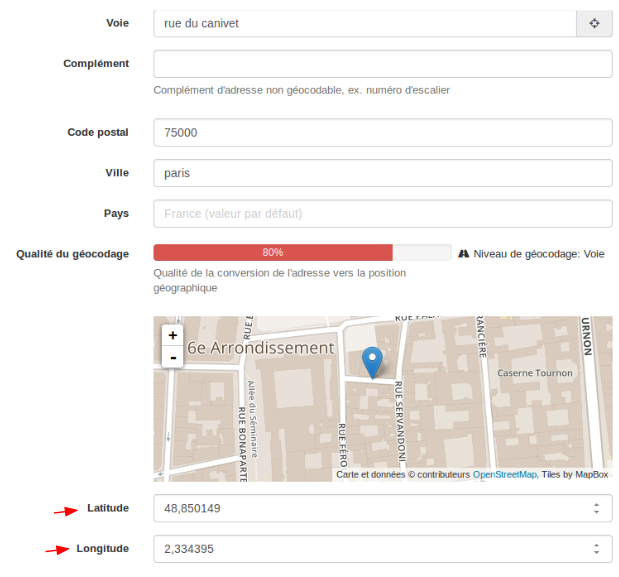Zoom out with the map minus button
Image resolution: width=619 pixels, height=577 pixels.
point(173,357)
